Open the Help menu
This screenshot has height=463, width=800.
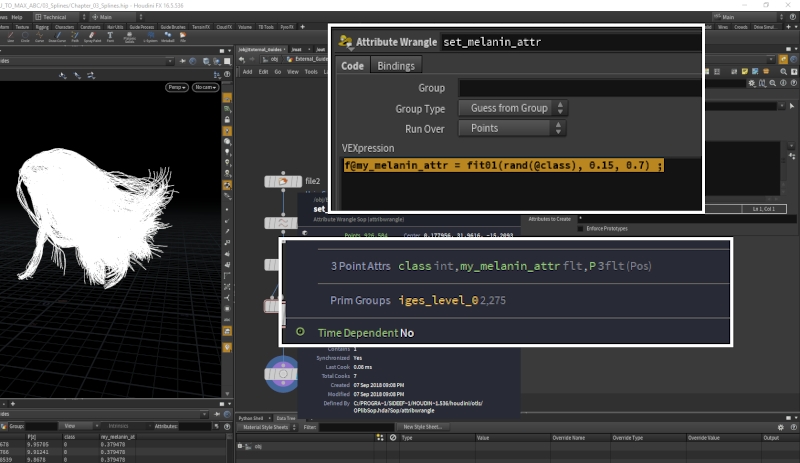[x=17, y=17]
